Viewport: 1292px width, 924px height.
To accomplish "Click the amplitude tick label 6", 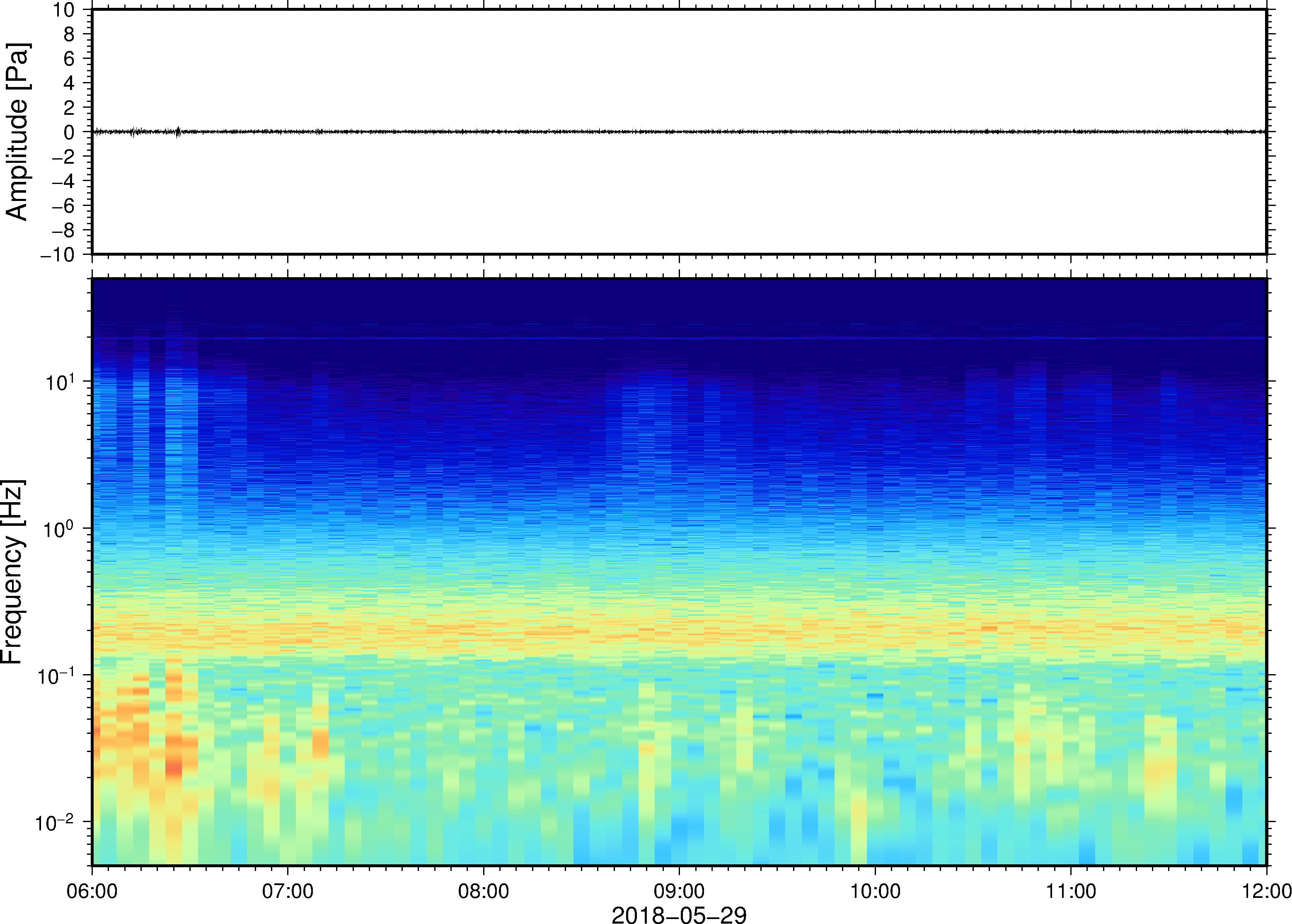I will 70,58.
